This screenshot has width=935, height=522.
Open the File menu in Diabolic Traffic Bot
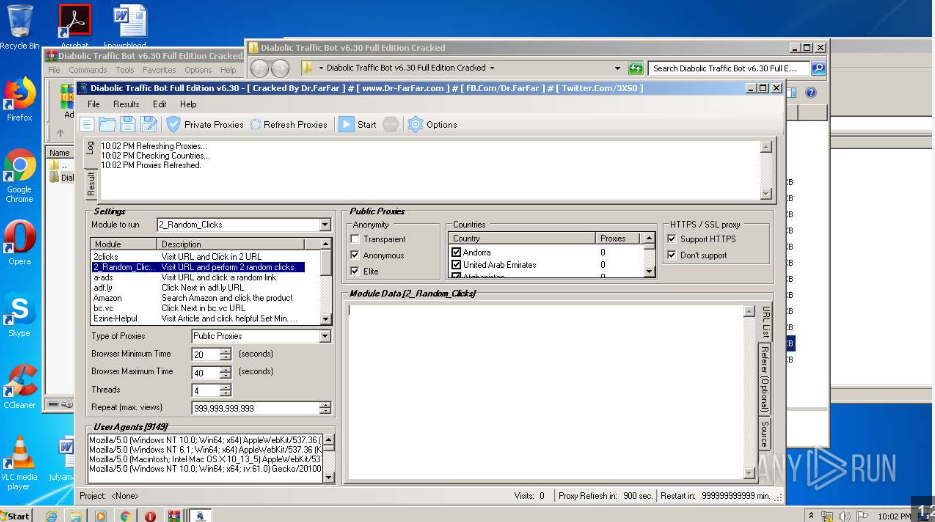click(x=94, y=104)
